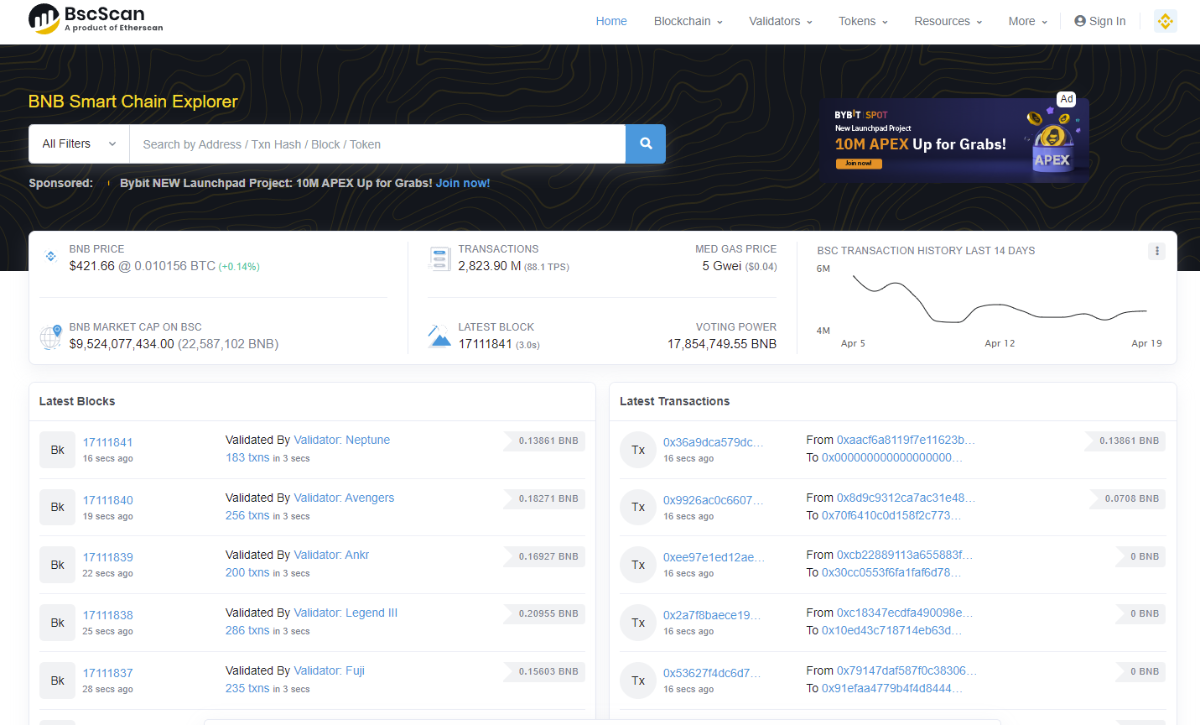The image size is (1200, 725).
Task: Click the Join now! sponsored link
Action: (463, 183)
